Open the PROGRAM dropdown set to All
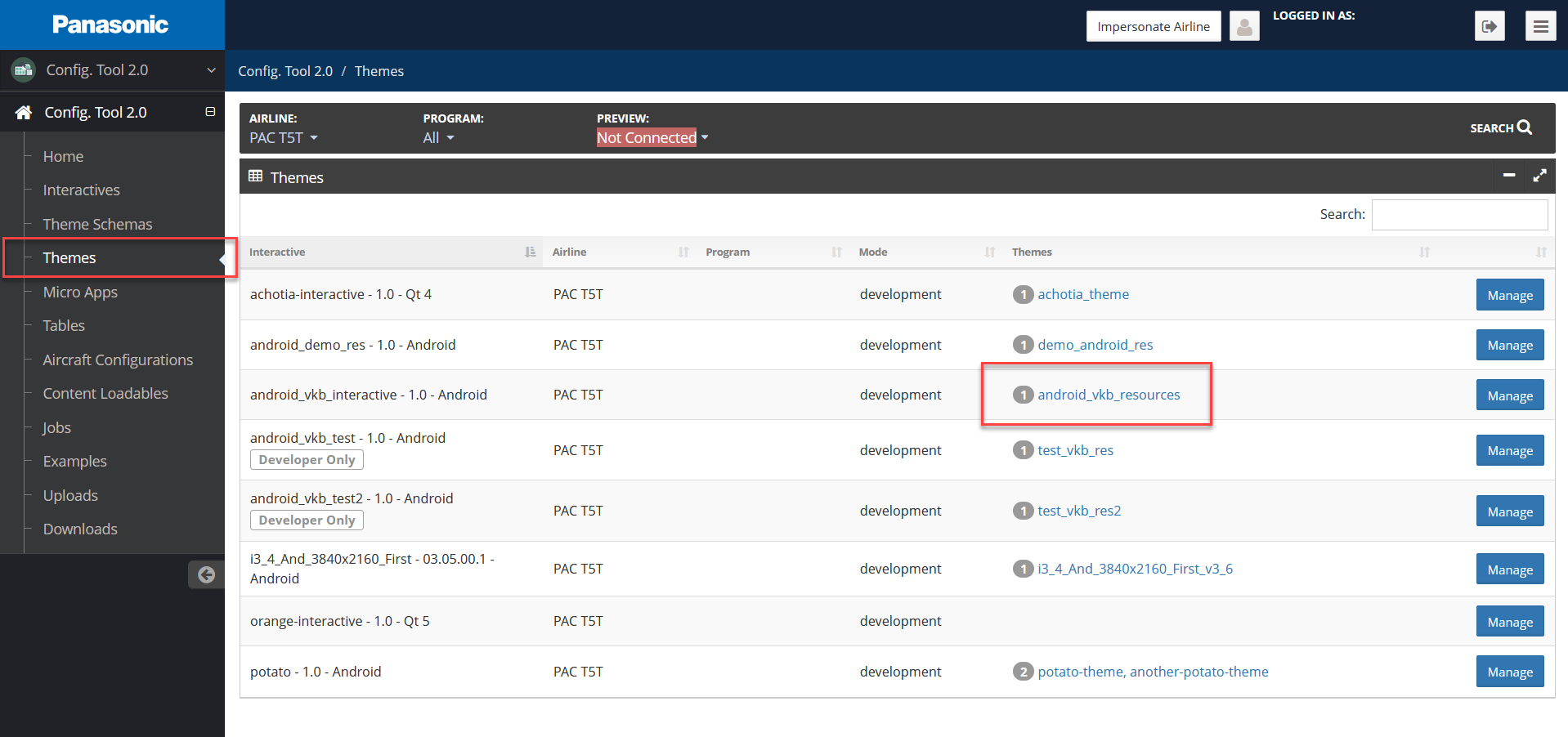The height and width of the screenshot is (737, 1568). (x=437, y=137)
